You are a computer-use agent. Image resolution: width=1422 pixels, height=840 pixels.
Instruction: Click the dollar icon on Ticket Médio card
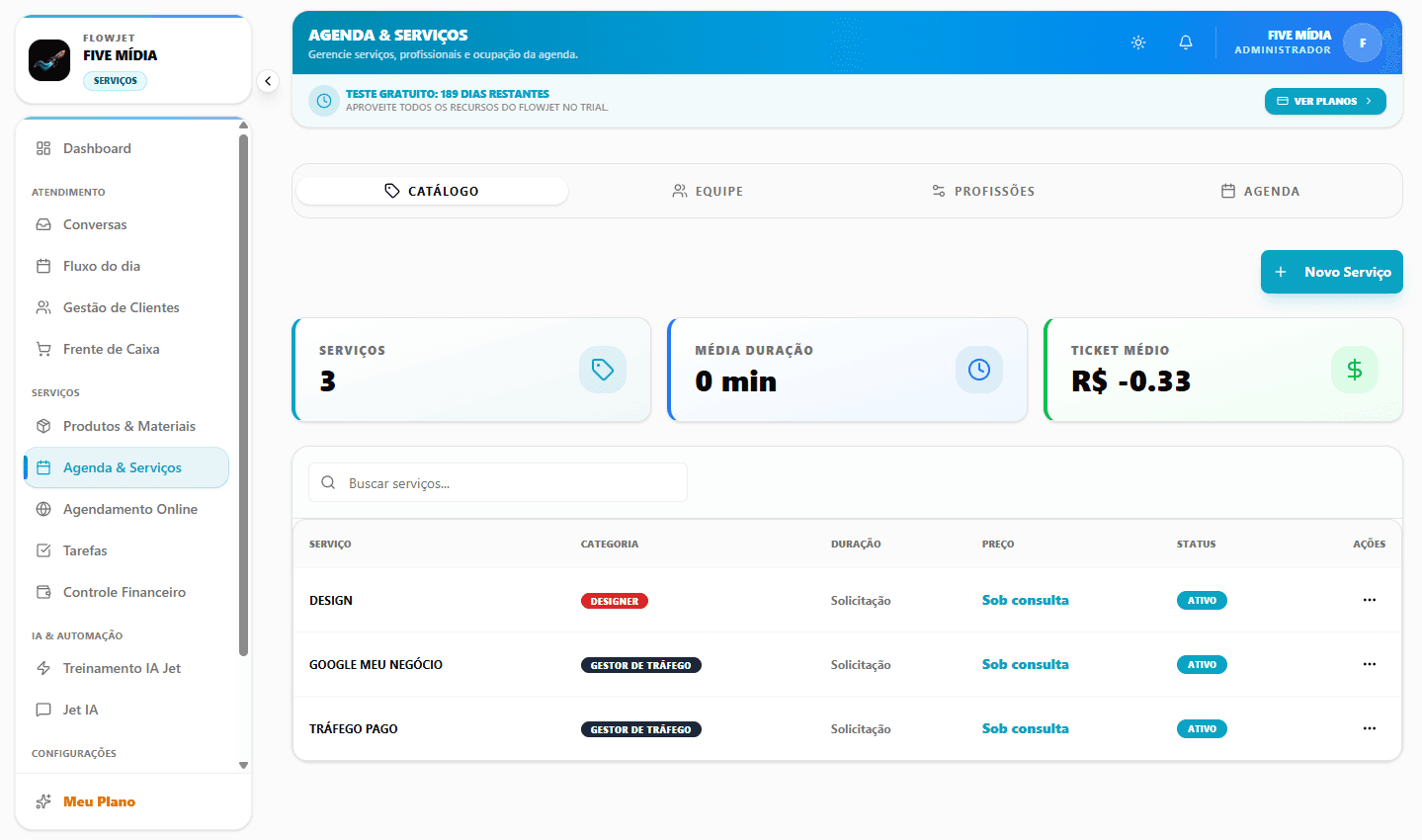pyautogui.click(x=1355, y=370)
